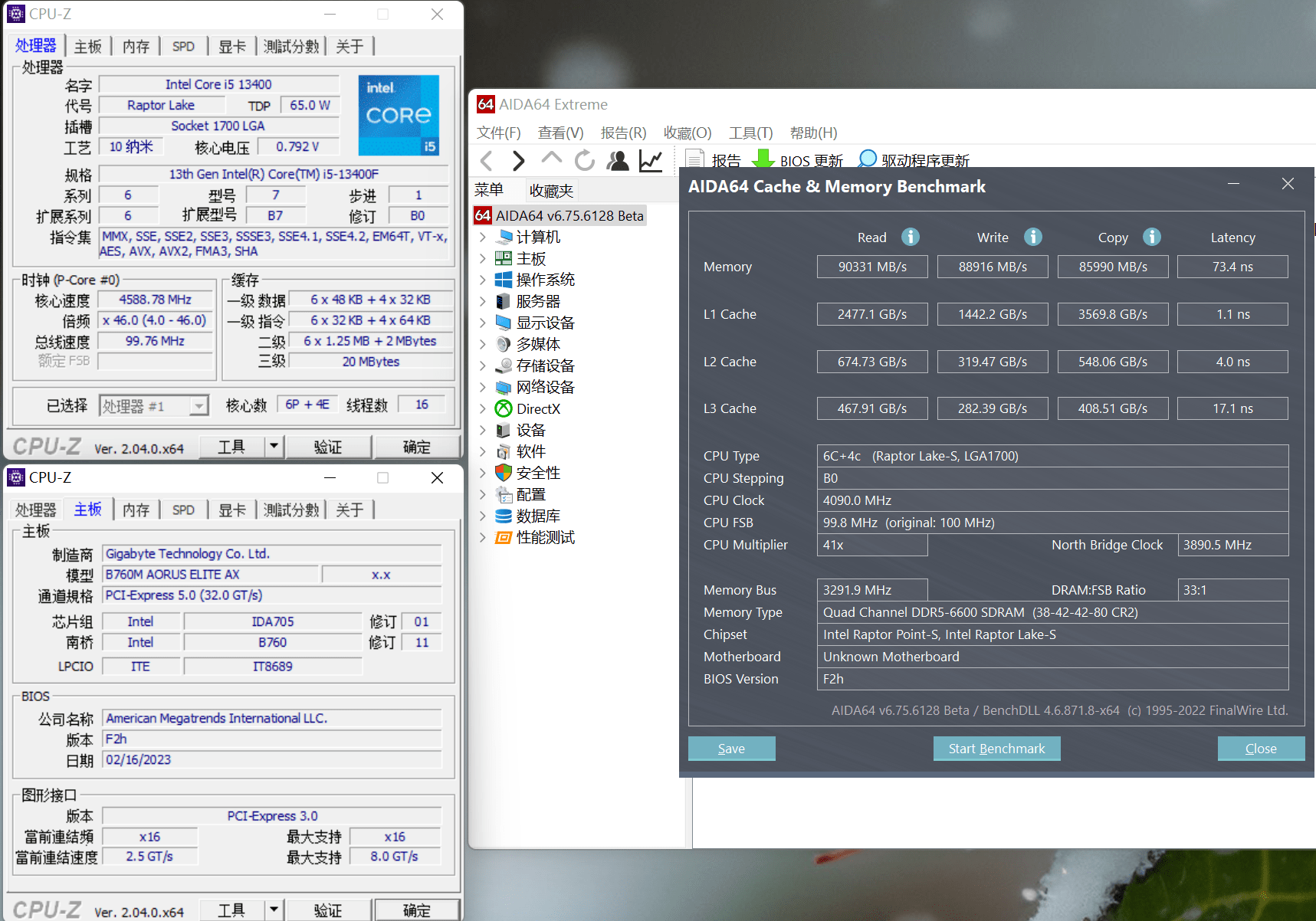Open the 工具(T) menu in AIDA64
The height and width of the screenshot is (921, 1316).
coord(751,133)
